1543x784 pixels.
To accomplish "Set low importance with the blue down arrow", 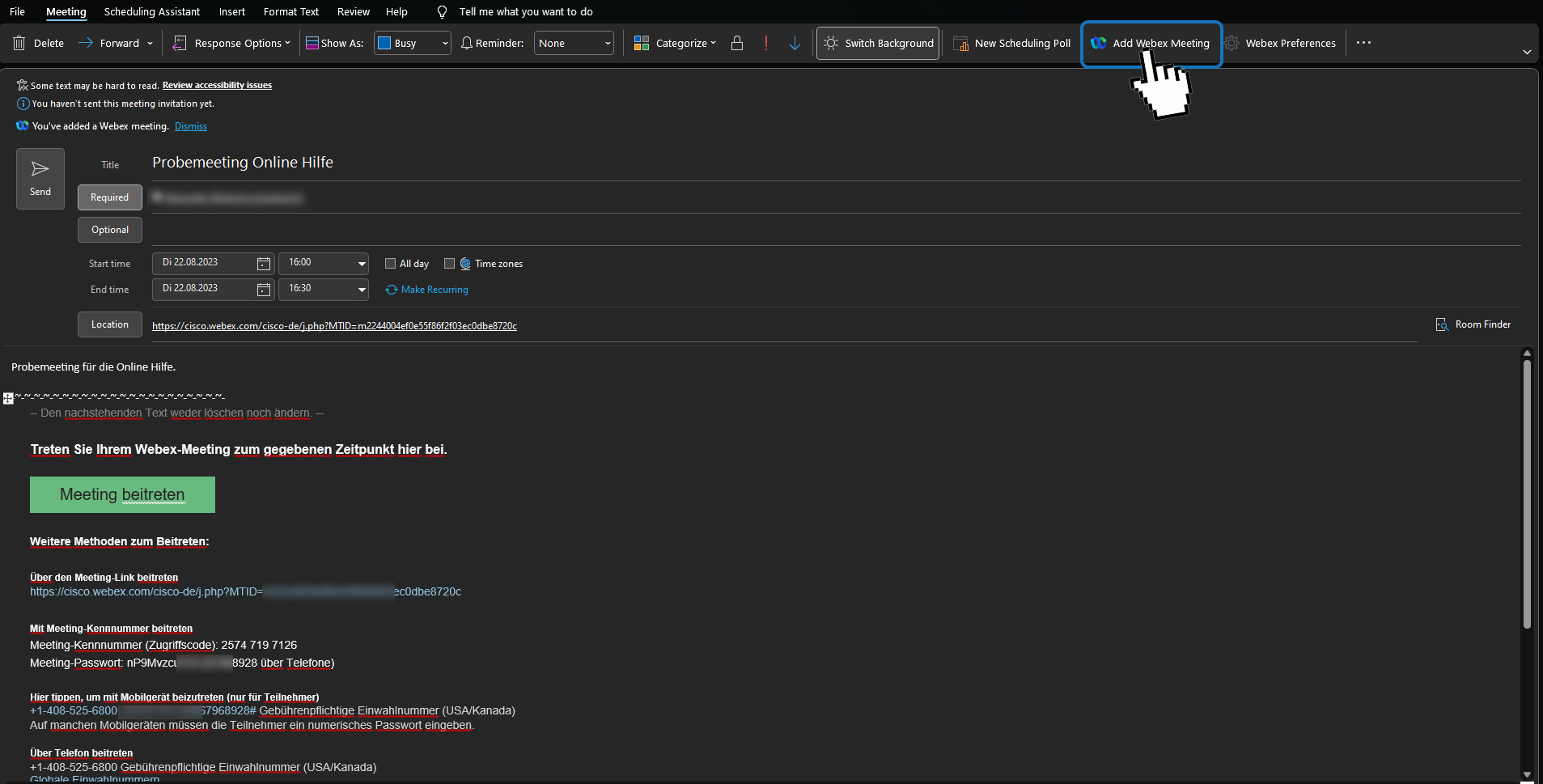I will [x=795, y=44].
